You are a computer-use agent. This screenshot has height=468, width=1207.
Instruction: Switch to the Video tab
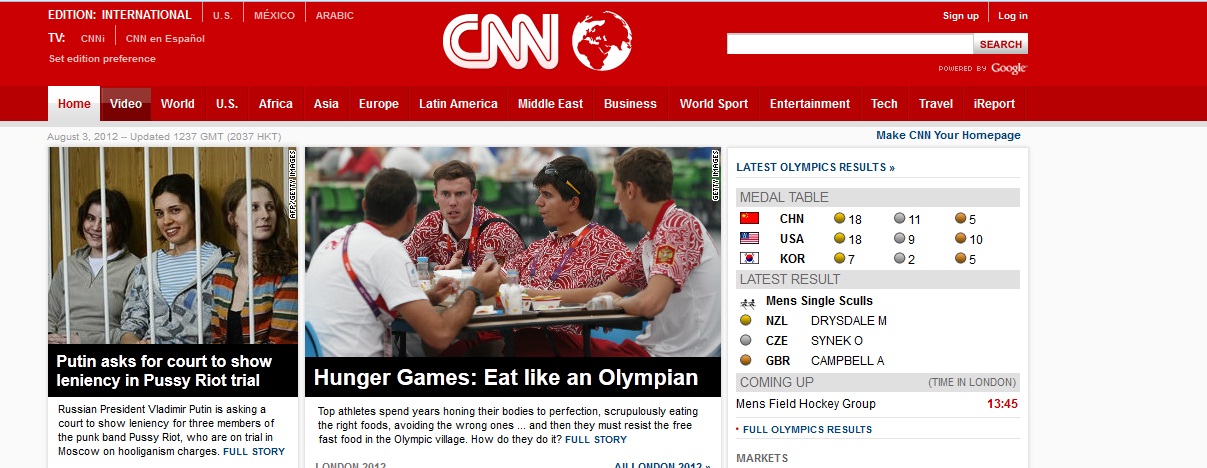click(x=126, y=104)
